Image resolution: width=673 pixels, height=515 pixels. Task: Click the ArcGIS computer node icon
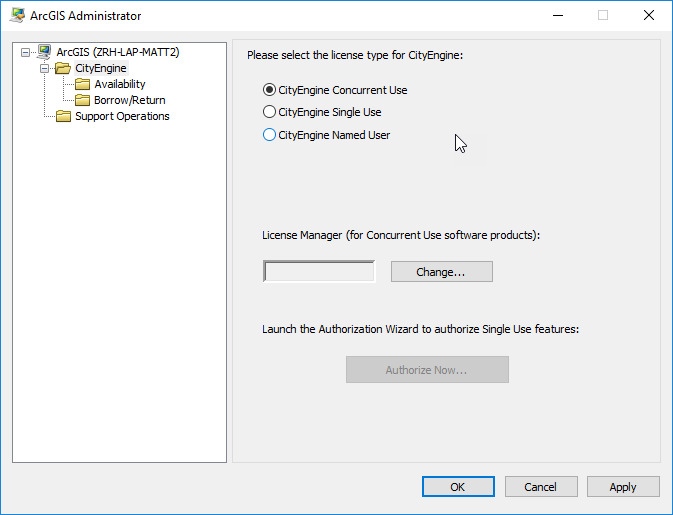(x=44, y=51)
